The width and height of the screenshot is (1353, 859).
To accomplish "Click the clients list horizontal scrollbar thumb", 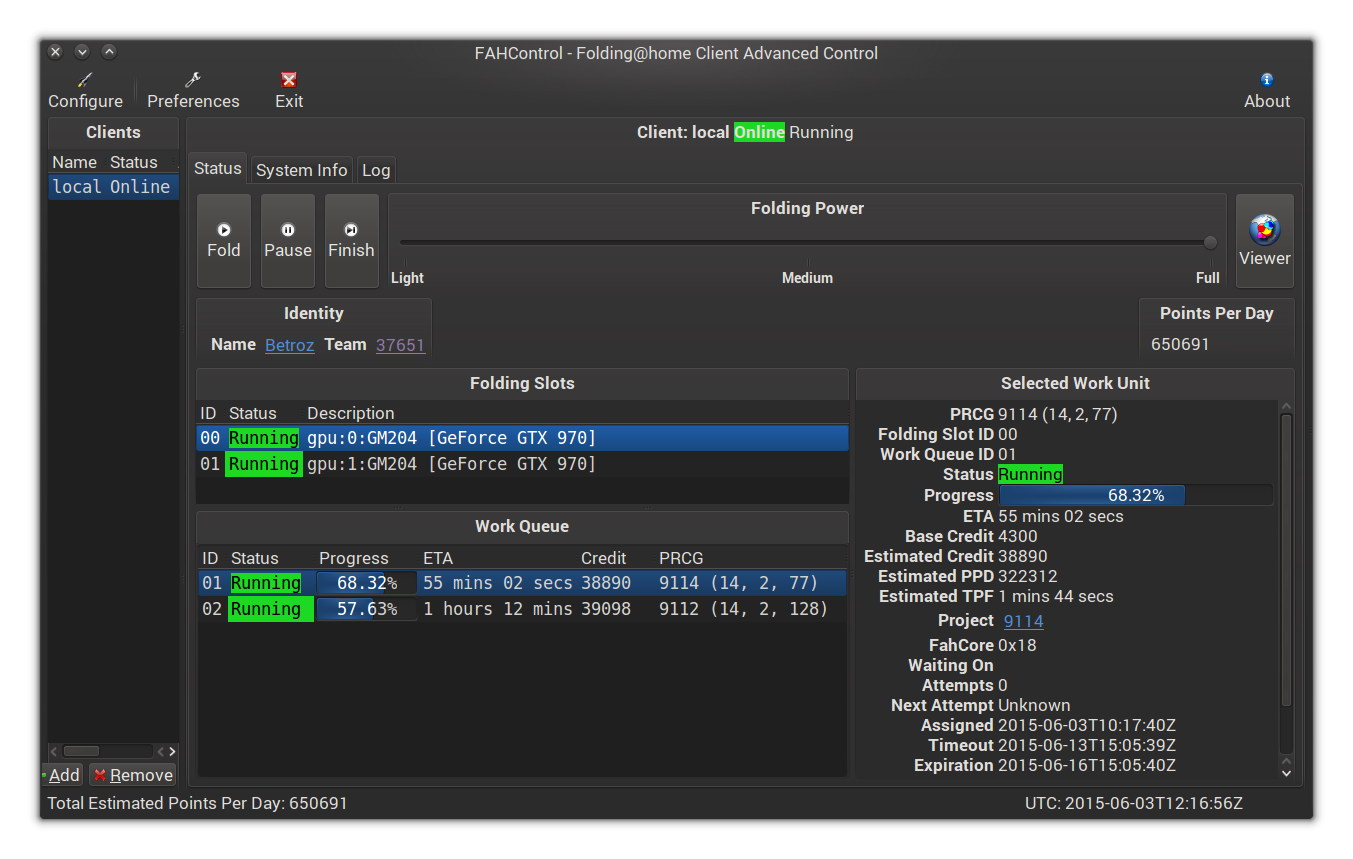I will coord(81,751).
